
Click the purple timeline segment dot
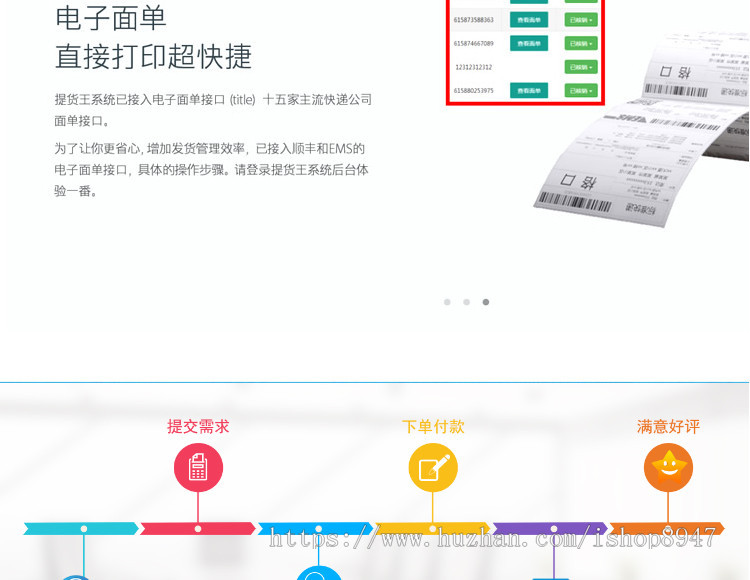pos(553,528)
